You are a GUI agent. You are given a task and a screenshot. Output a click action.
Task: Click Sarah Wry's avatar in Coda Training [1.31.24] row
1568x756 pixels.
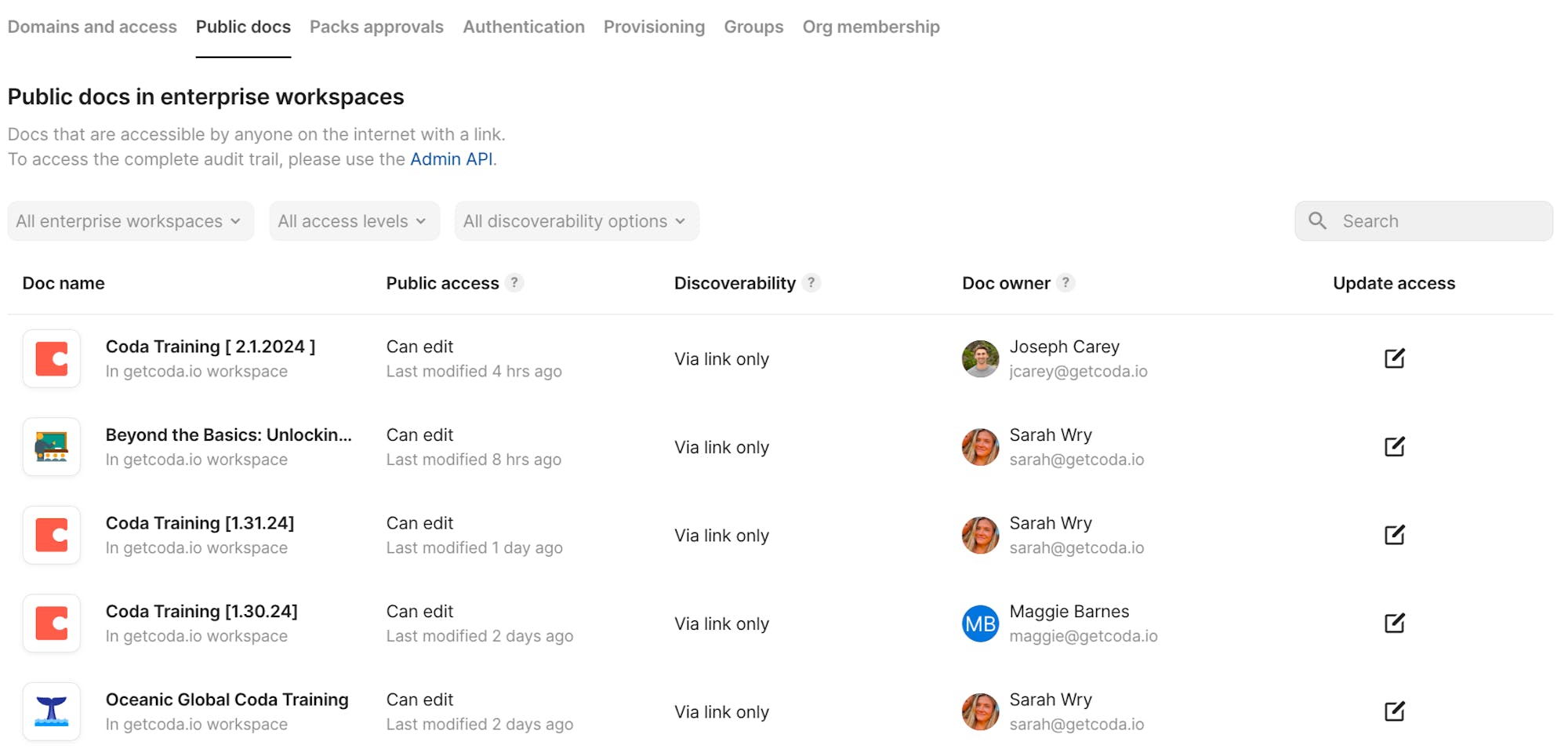pyautogui.click(x=980, y=535)
